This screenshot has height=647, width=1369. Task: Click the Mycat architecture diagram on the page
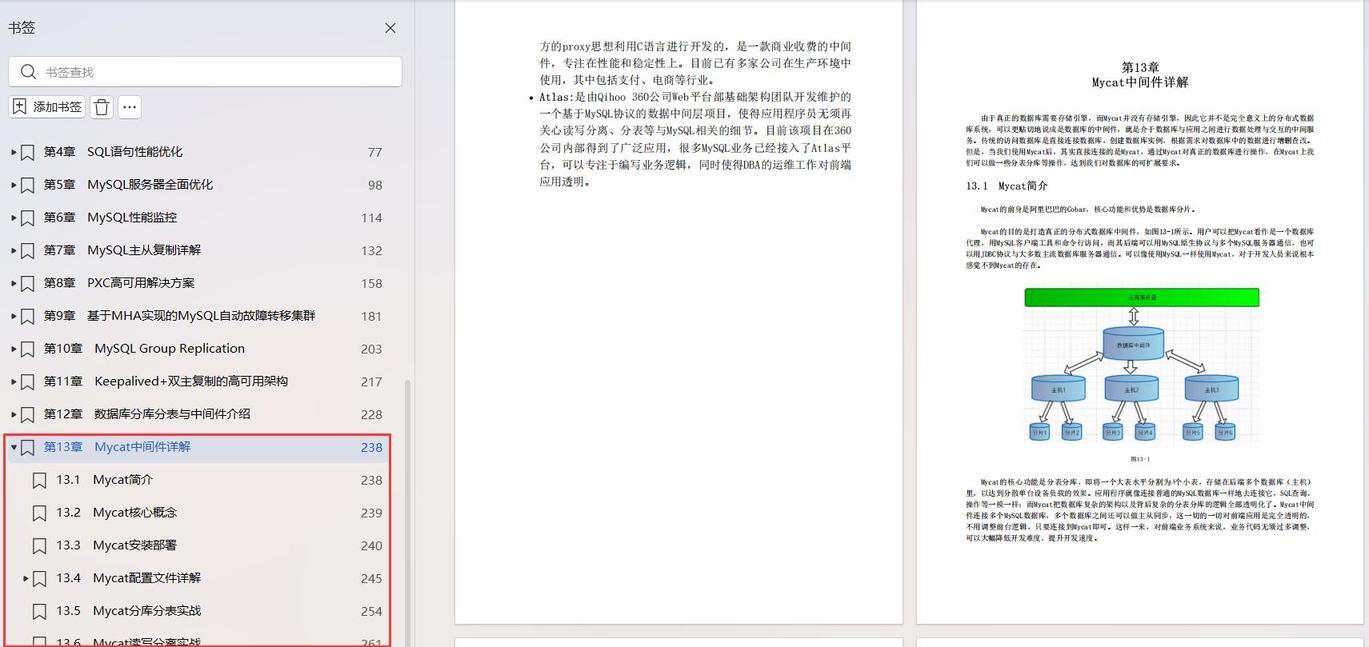(x=1142, y=366)
